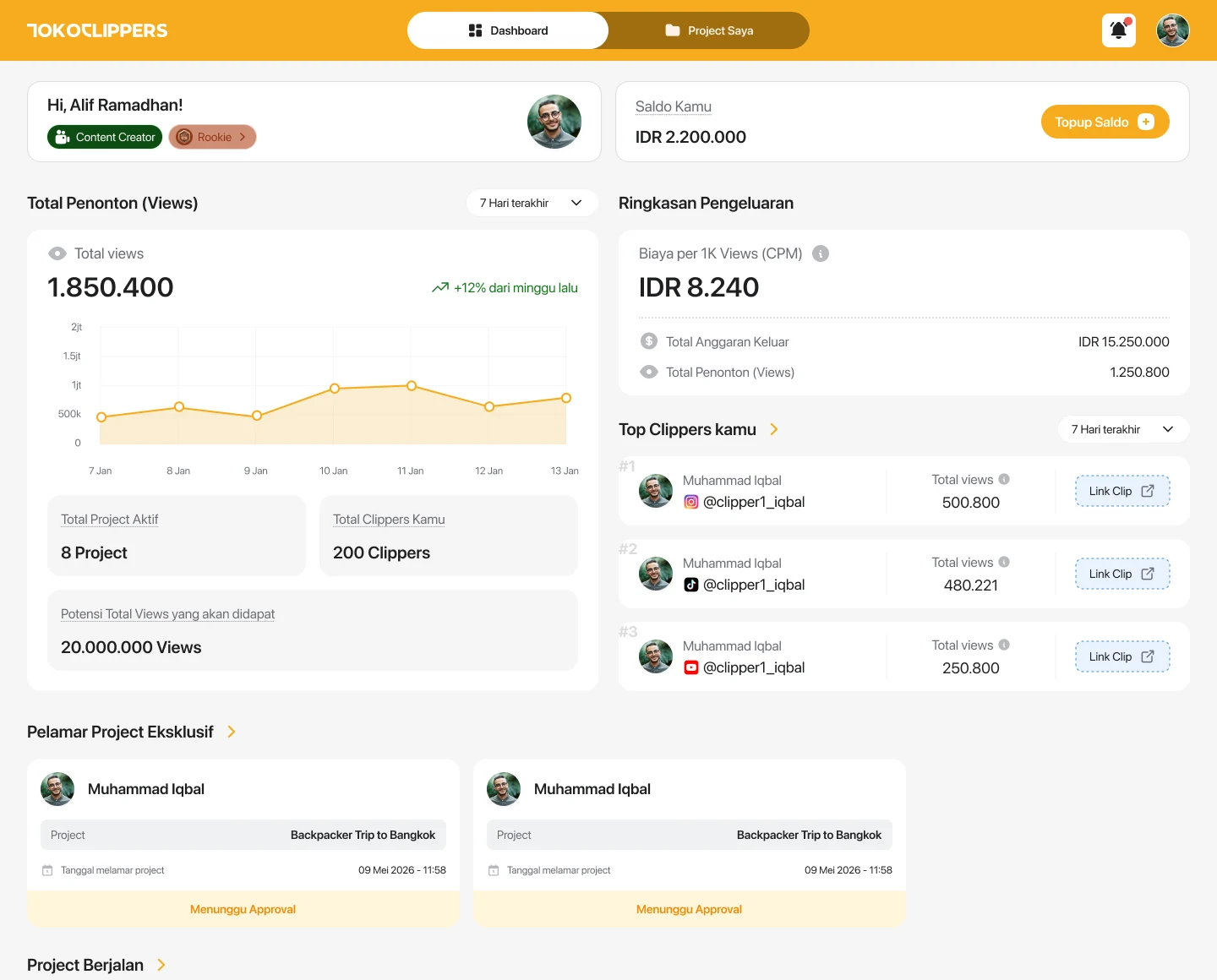
Task: Click the large profile photo in greeting card
Action: tap(554, 122)
